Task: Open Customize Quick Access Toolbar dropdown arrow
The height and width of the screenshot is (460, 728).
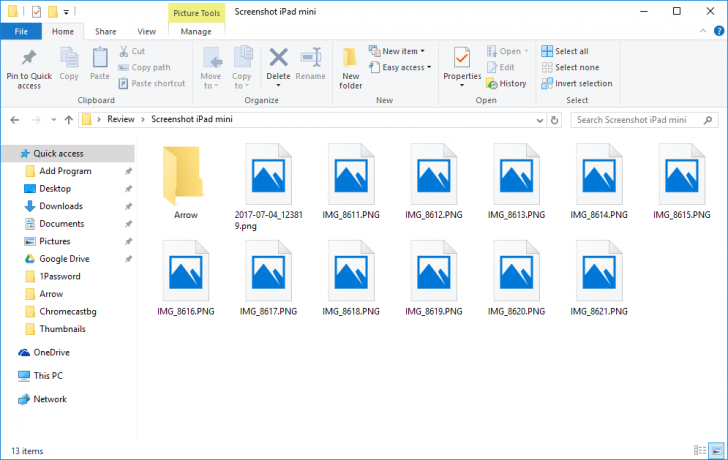Action: (x=66, y=12)
